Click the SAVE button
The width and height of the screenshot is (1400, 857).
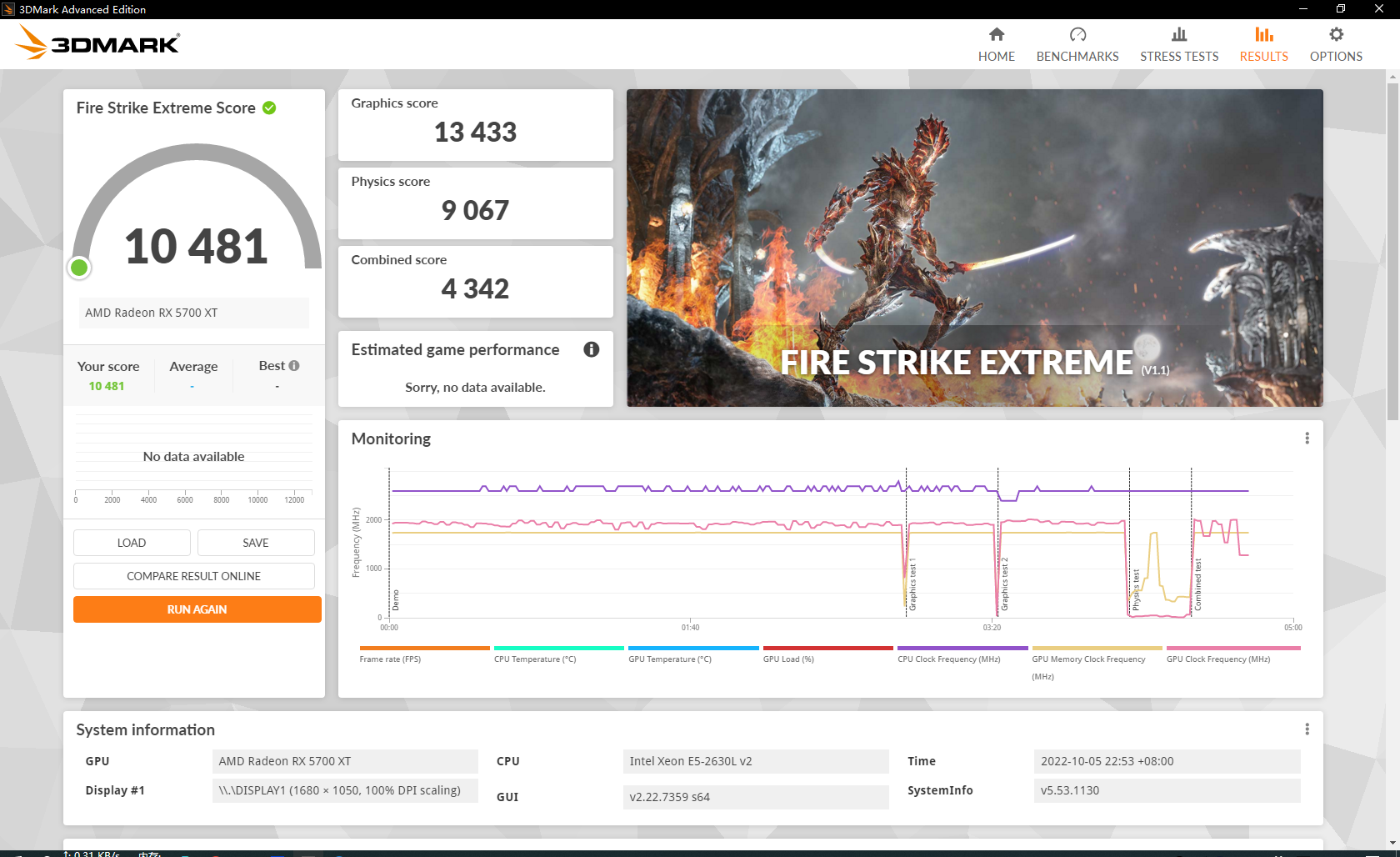[256, 543]
